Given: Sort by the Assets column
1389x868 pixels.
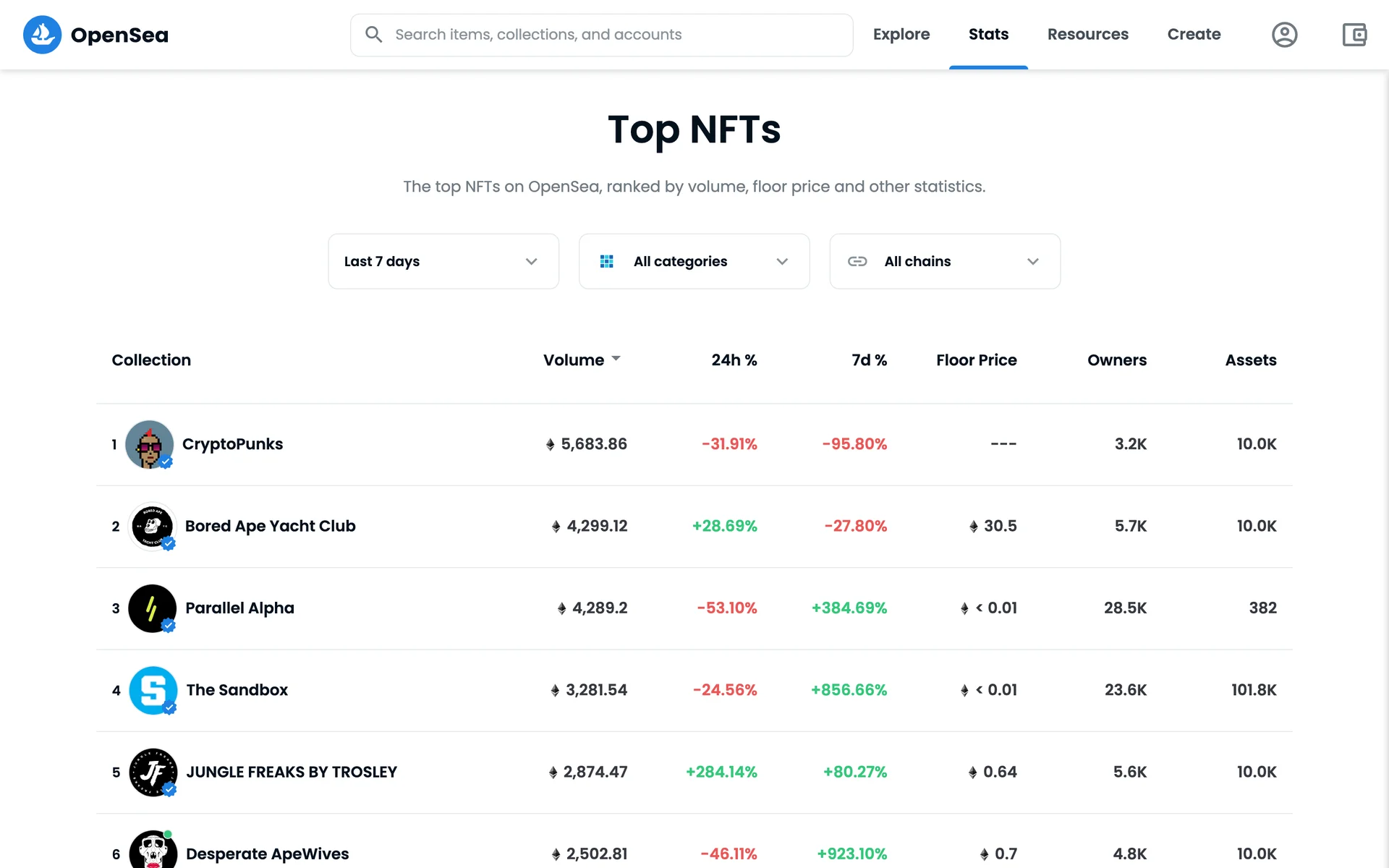Looking at the screenshot, I should 1250,360.
